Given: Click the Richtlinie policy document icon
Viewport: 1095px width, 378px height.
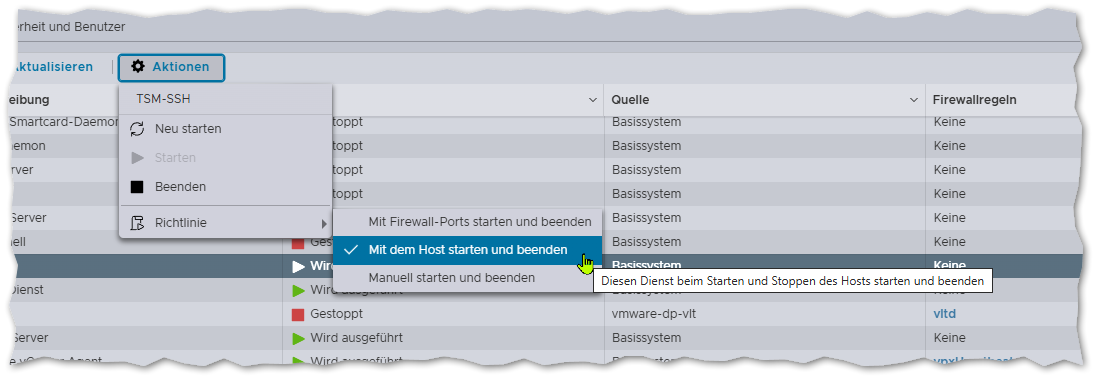Looking at the screenshot, I should click(x=138, y=224).
